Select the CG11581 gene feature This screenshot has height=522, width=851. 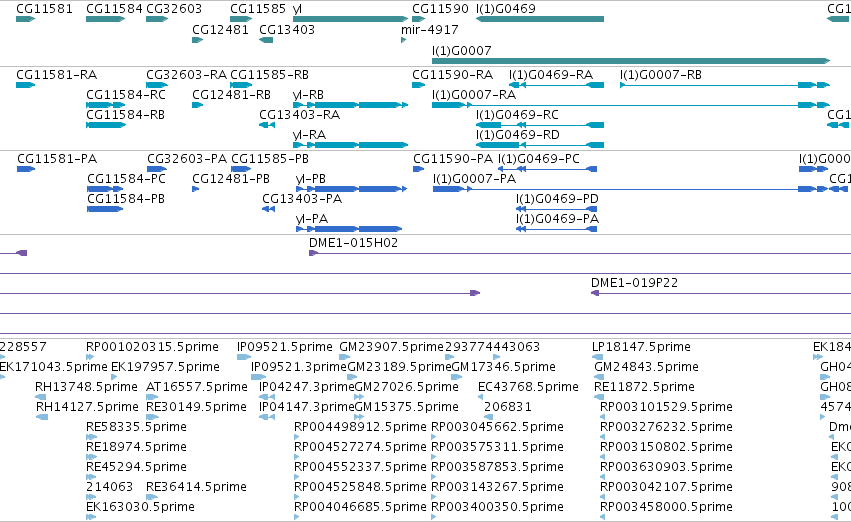[x=26, y=19]
